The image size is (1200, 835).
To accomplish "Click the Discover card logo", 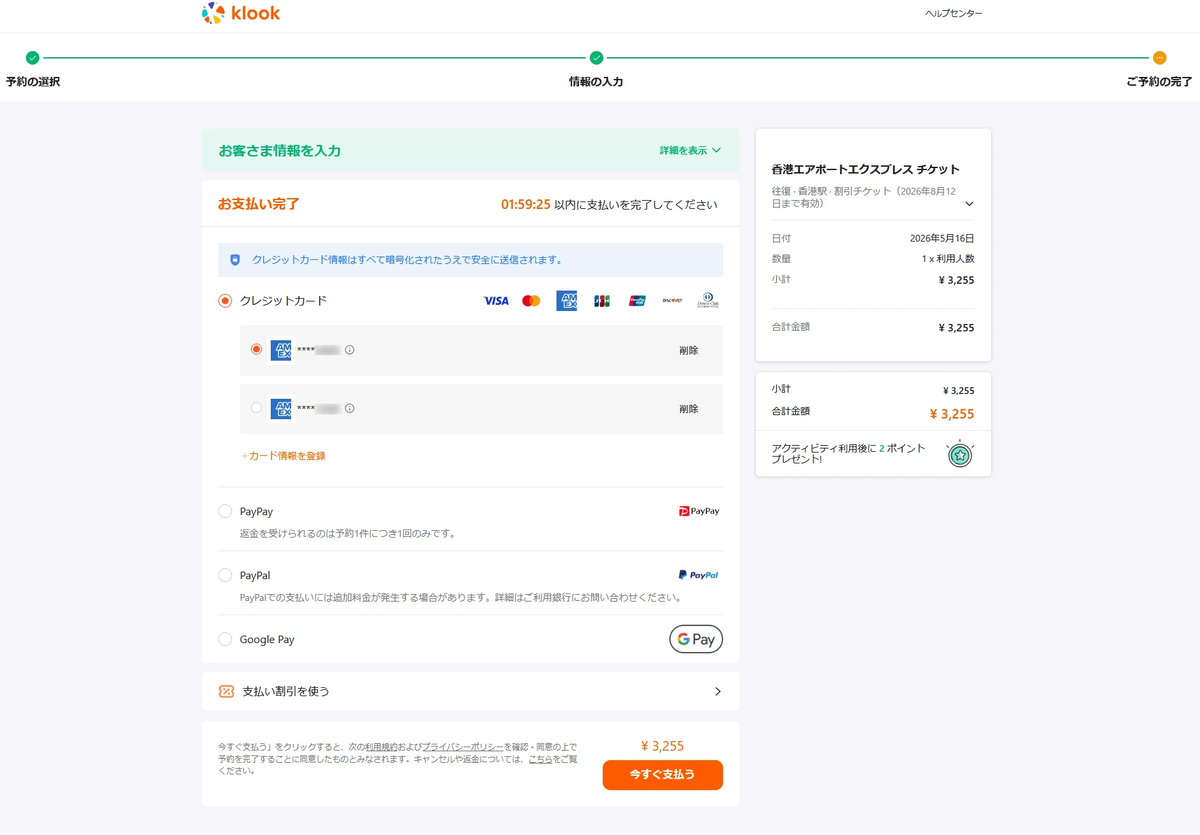I will pos(672,301).
